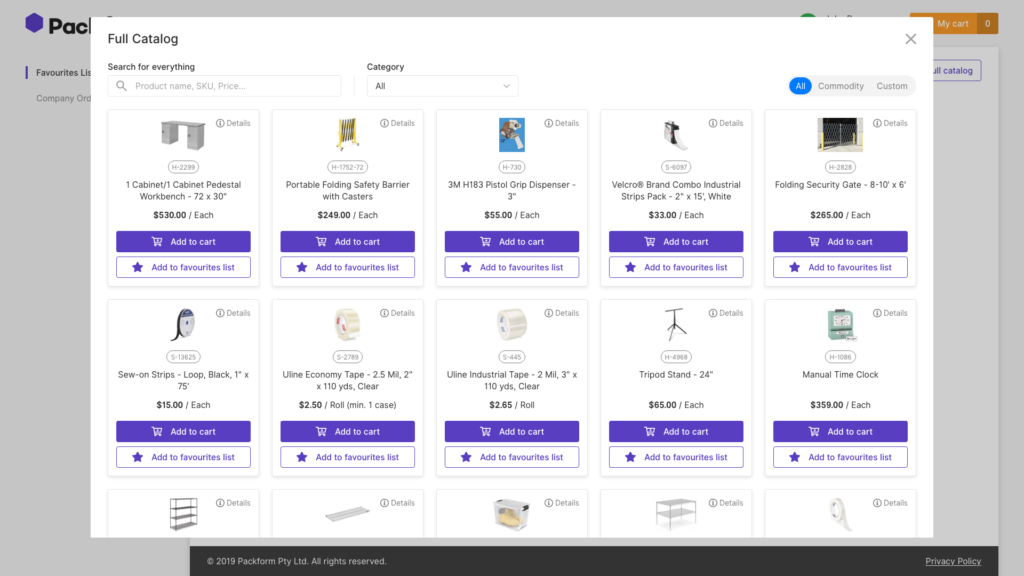Click the Uline Economy Tape image
Image resolution: width=1024 pixels, height=576 pixels.
(347, 325)
